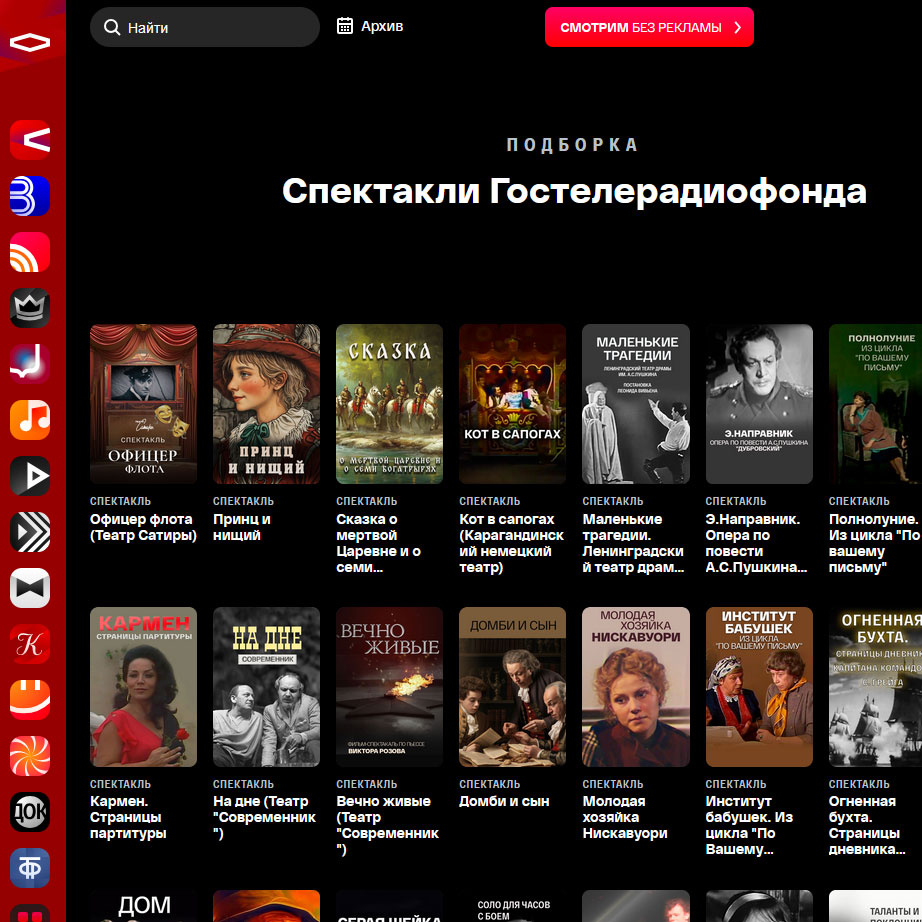The width and height of the screenshot is (922, 922).
Task: Click the Smotrim diamond logo in the sidebar
Action: [30, 42]
